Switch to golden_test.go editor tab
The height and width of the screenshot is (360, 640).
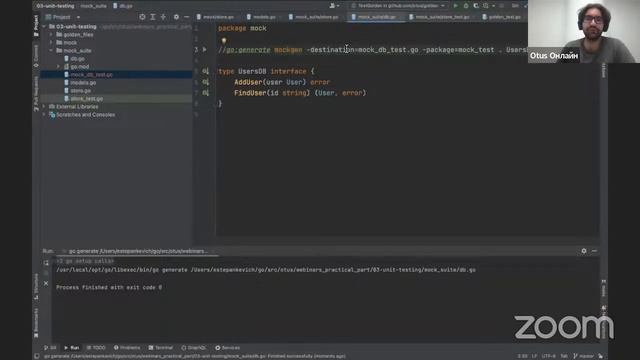pos(502,17)
